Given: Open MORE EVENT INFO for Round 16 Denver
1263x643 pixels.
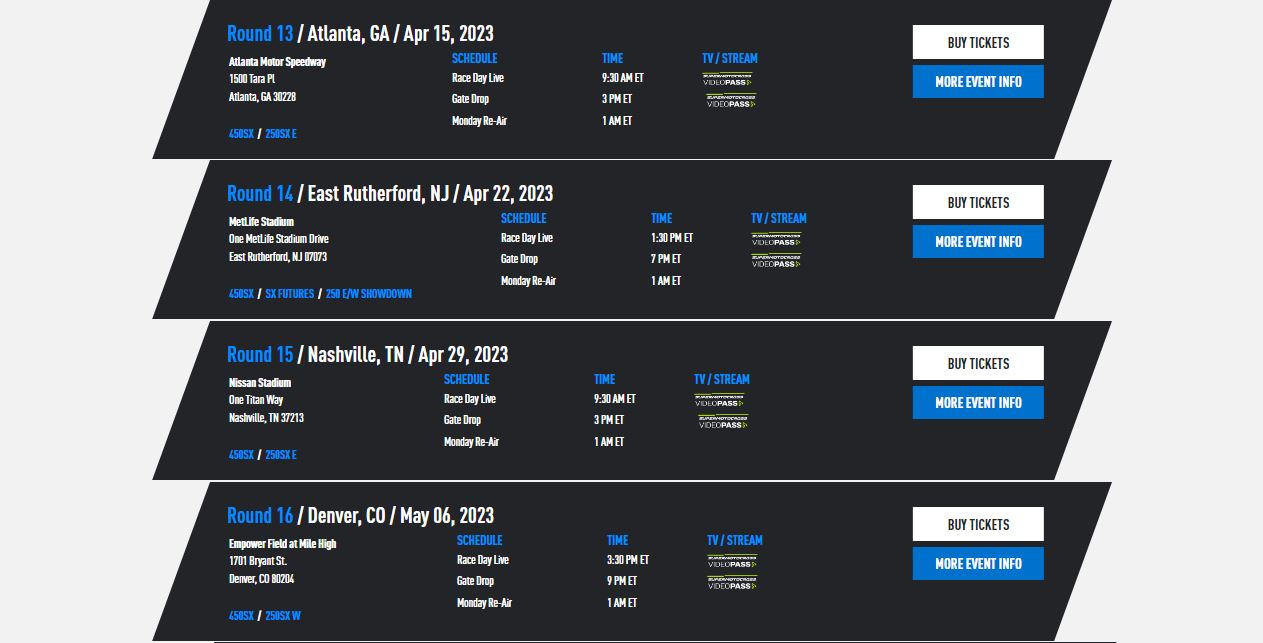Looking at the screenshot, I should click(977, 563).
